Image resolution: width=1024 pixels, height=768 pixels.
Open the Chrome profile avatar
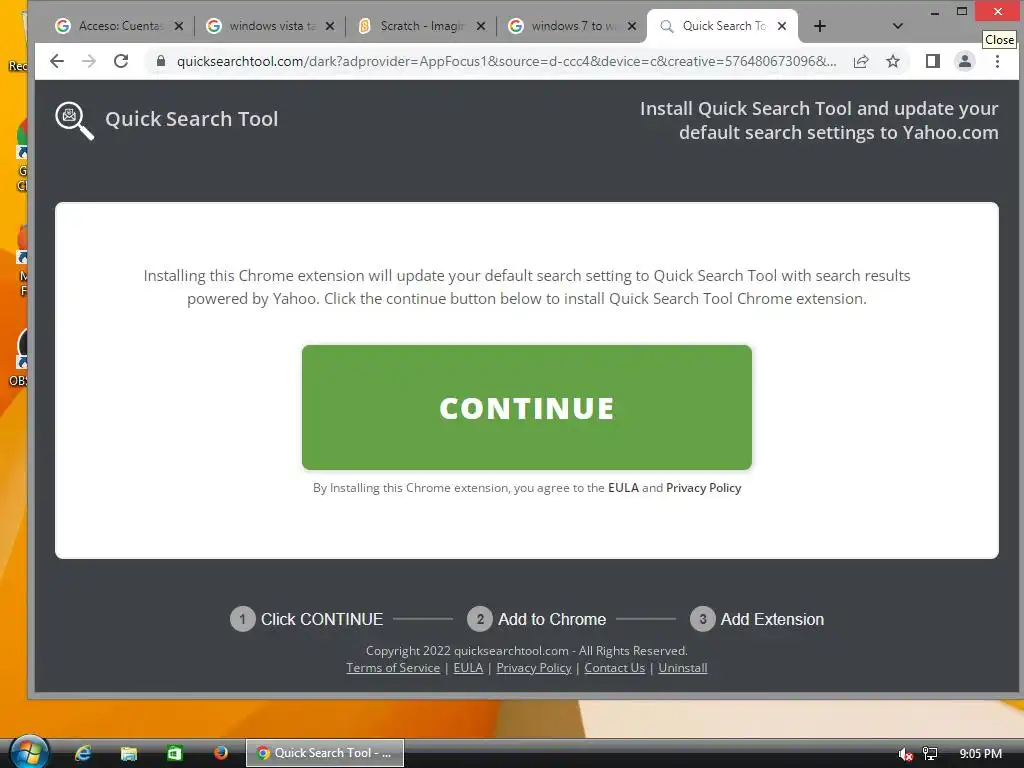965,61
